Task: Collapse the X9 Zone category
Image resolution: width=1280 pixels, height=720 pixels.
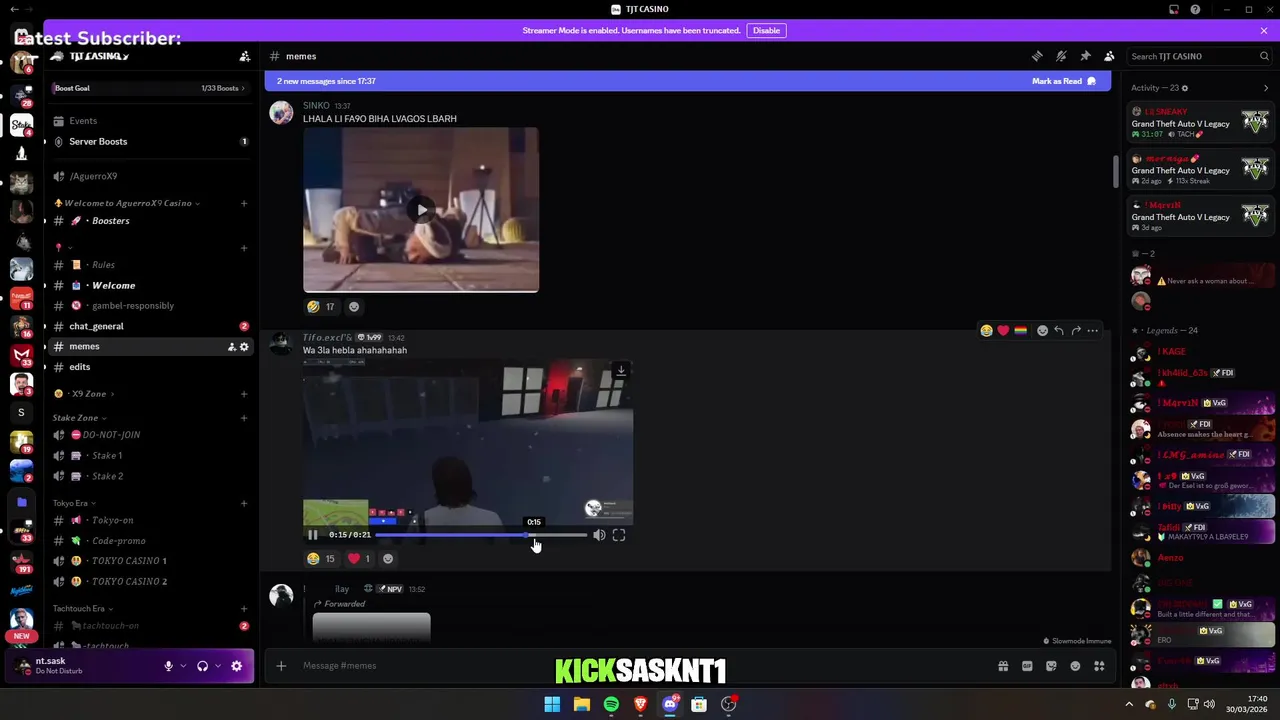Action: click(85, 394)
